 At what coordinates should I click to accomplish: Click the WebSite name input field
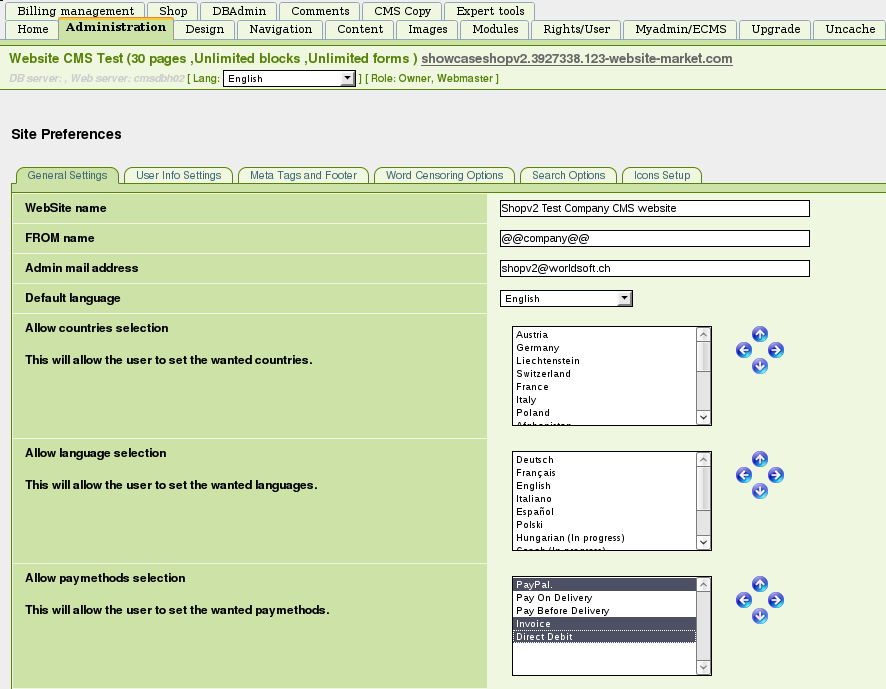(654, 208)
